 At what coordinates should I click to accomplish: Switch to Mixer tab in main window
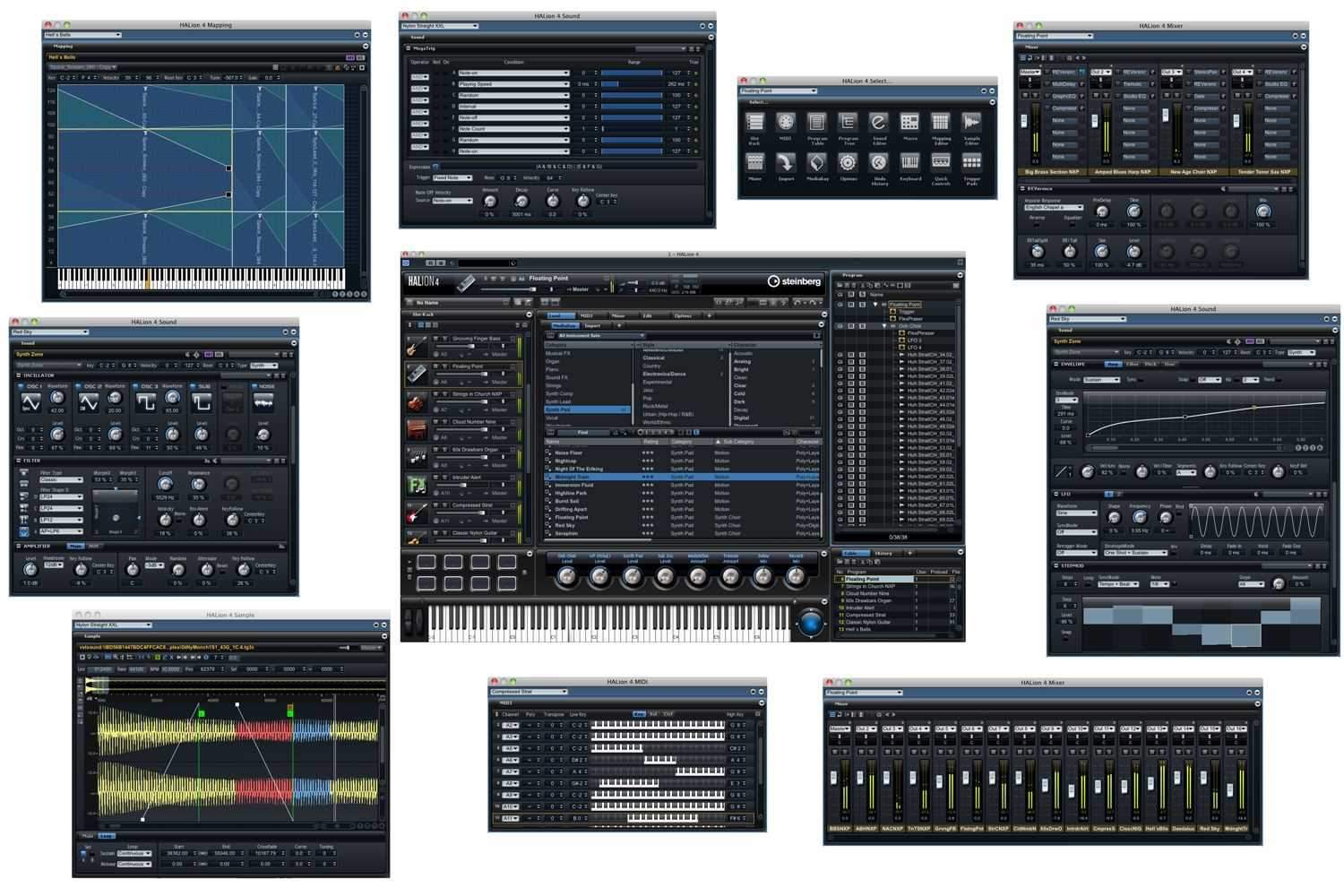tap(618, 315)
